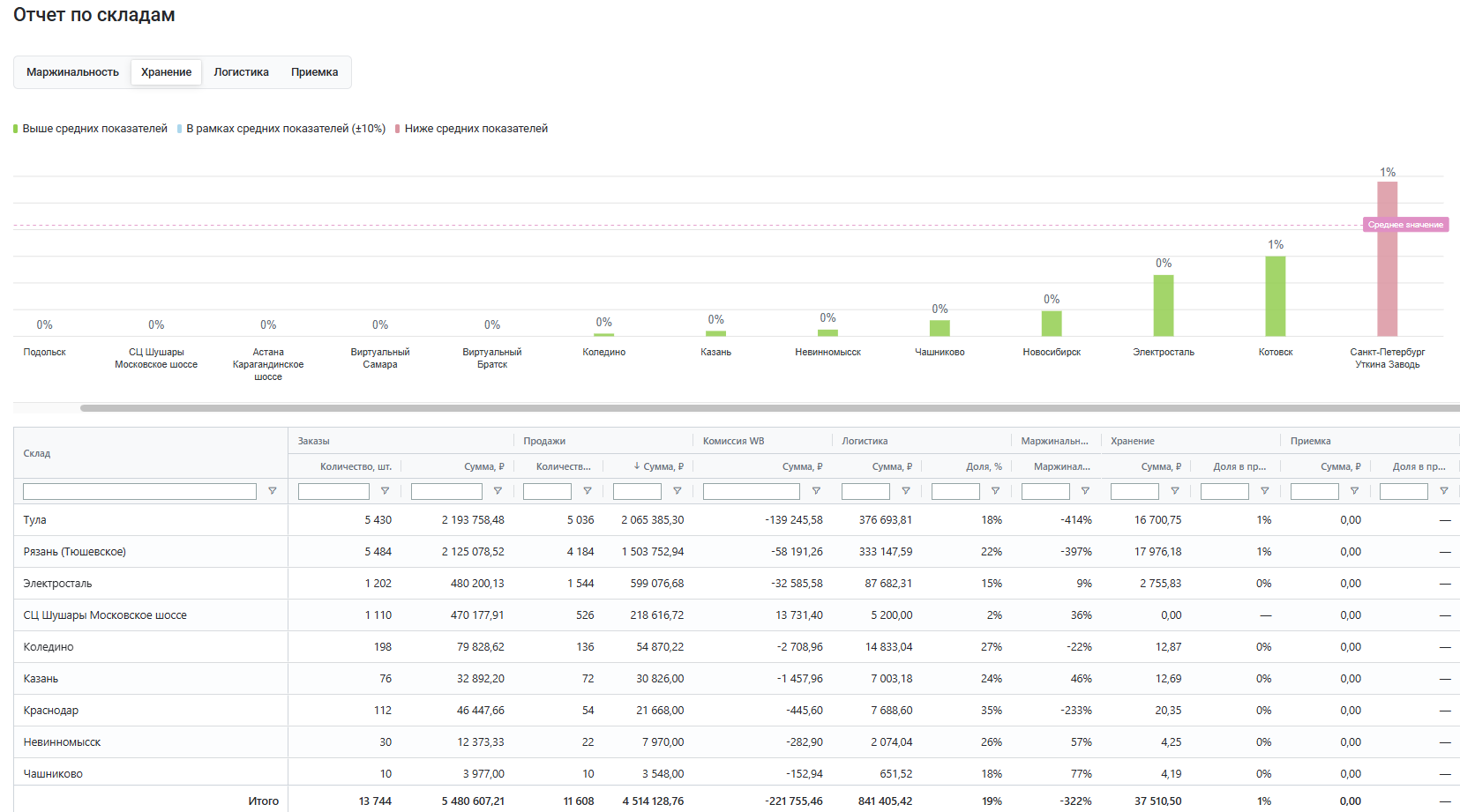Open filter icon for Приемка Сумма column

[1354, 491]
